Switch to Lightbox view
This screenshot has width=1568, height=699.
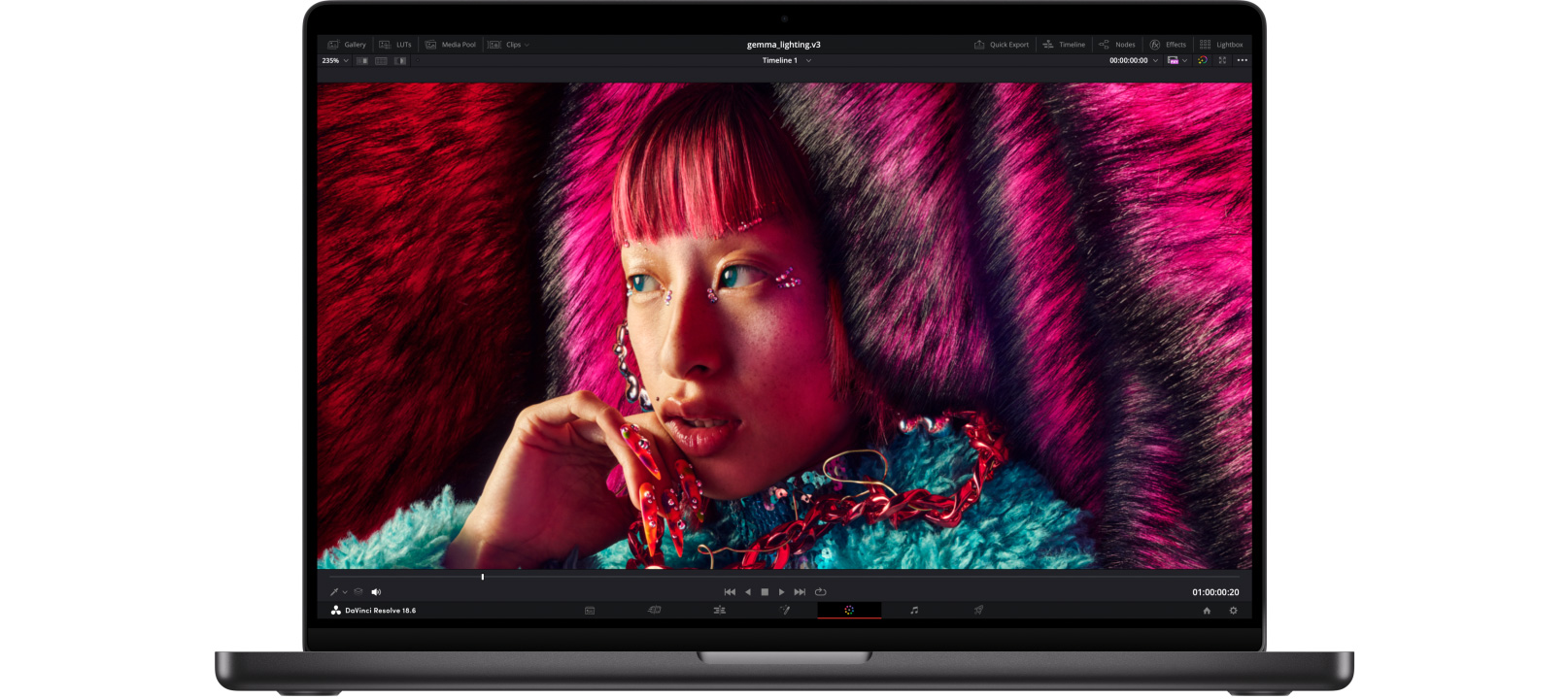1221,45
